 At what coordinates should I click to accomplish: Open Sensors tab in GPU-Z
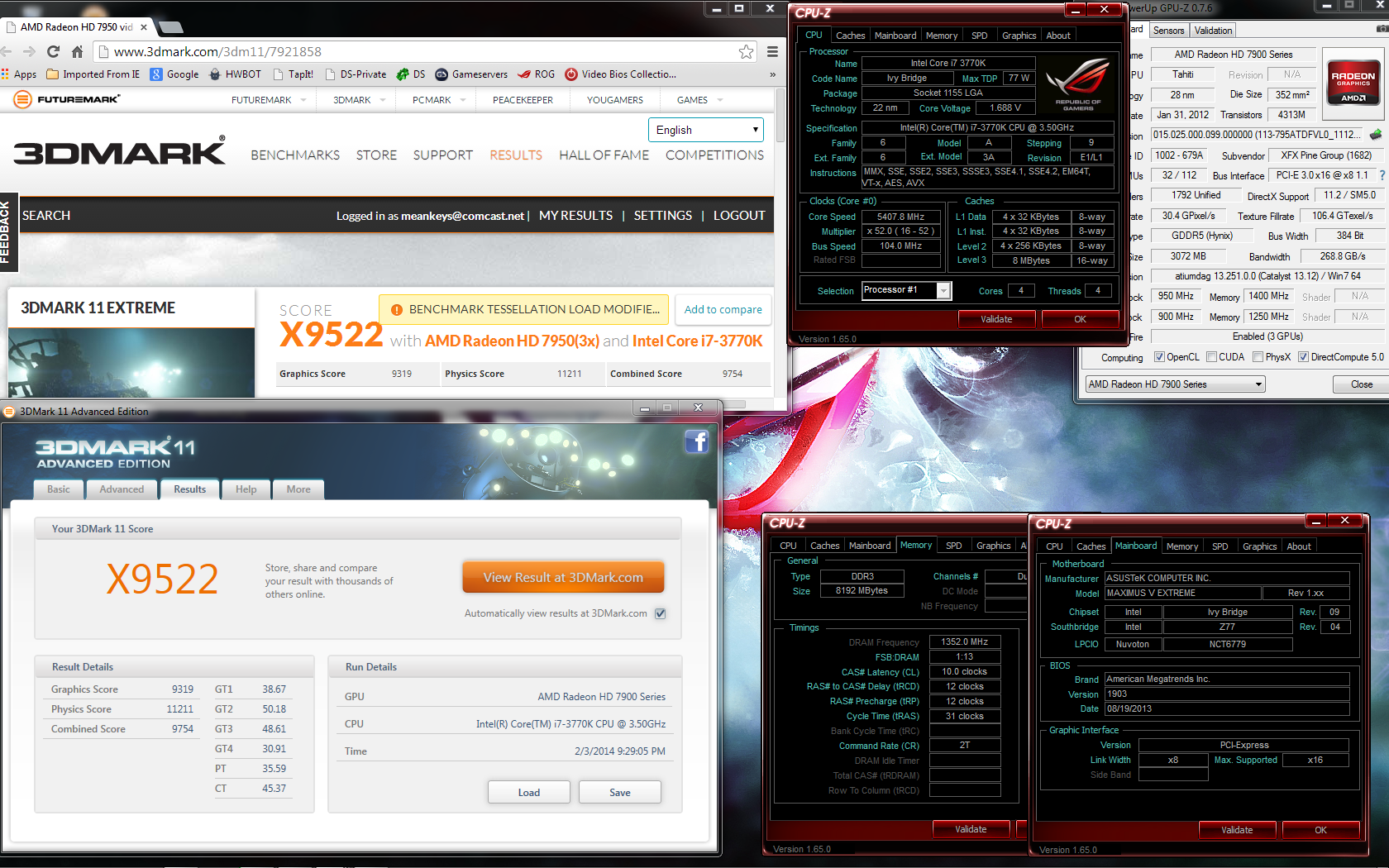pyautogui.click(x=1168, y=31)
